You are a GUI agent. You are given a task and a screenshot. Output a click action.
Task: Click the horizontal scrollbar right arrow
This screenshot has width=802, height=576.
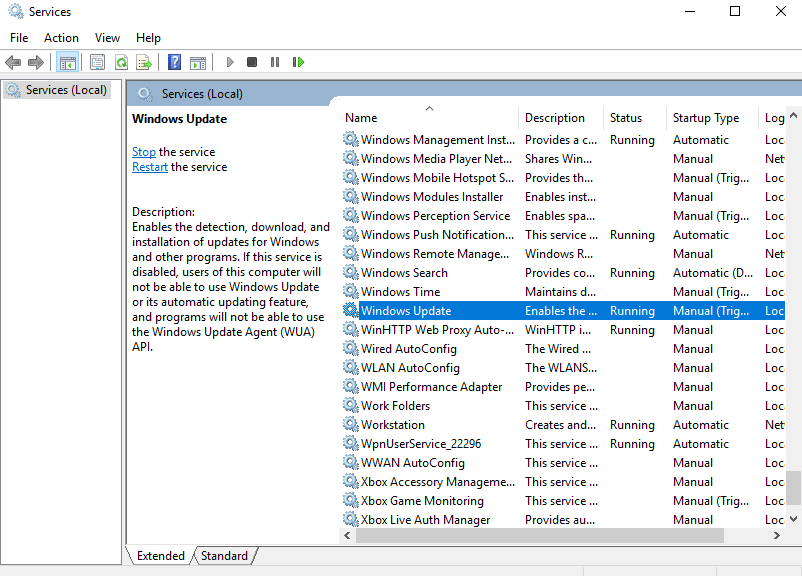click(x=777, y=536)
